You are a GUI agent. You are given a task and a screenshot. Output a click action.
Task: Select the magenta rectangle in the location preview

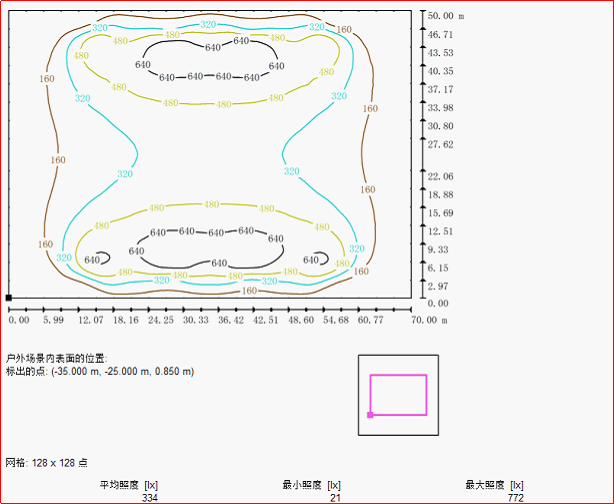pyautogui.click(x=399, y=376)
